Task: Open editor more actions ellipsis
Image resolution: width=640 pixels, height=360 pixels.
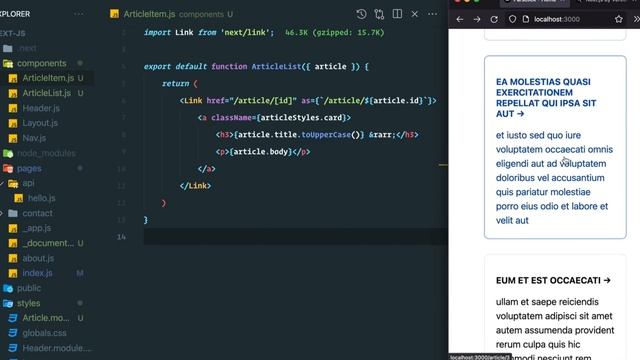Action: (433, 14)
